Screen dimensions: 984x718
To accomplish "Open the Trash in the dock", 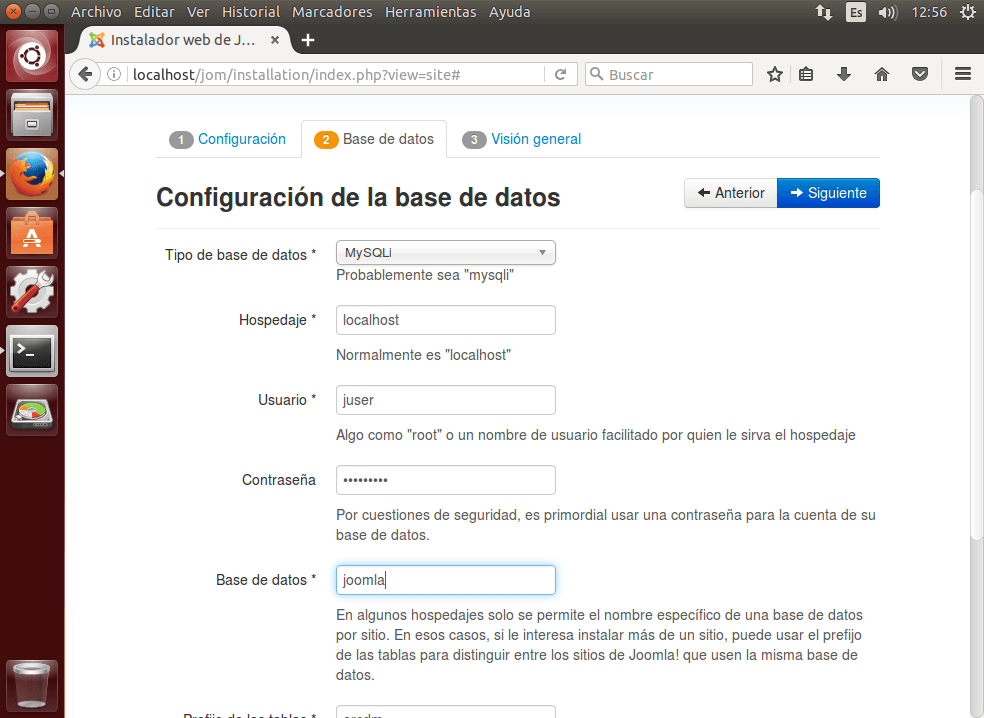I will [32, 686].
